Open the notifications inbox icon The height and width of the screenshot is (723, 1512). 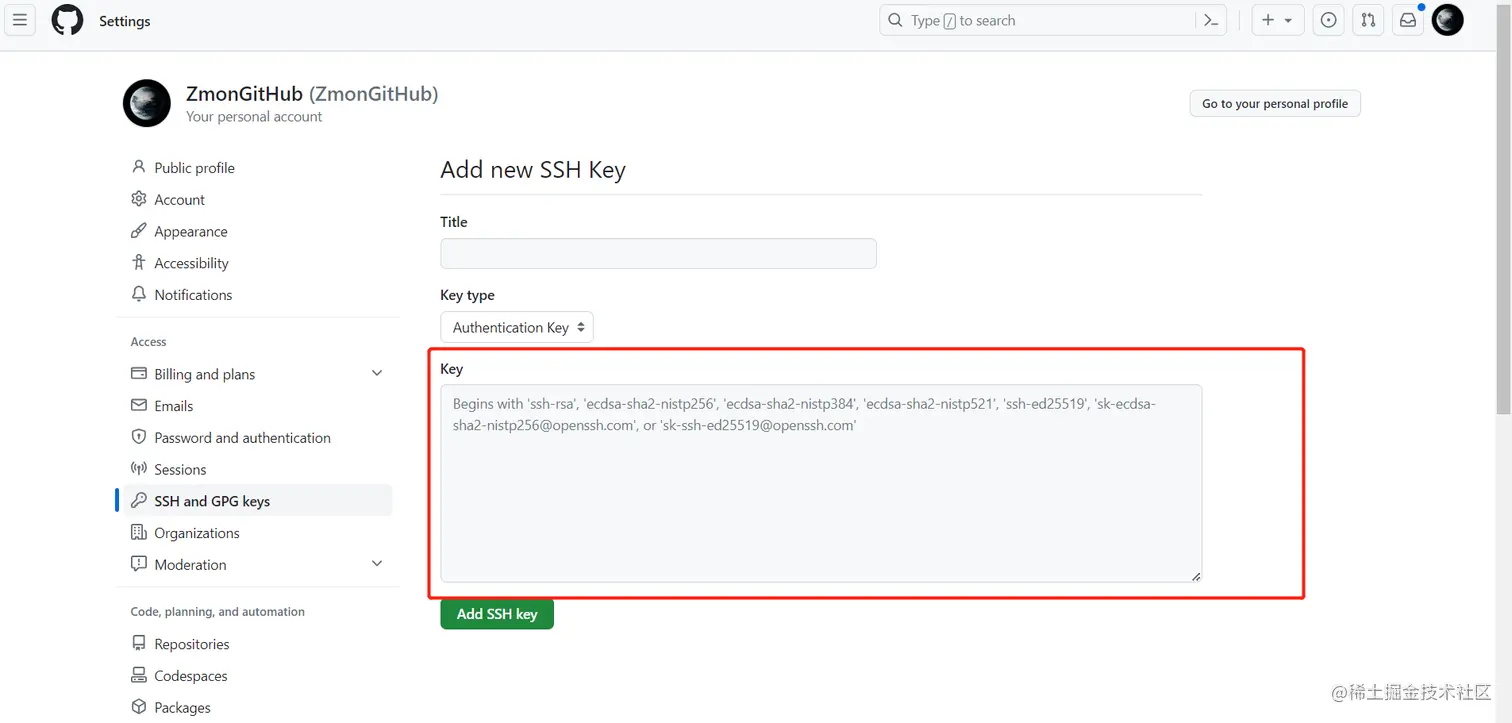click(1408, 20)
